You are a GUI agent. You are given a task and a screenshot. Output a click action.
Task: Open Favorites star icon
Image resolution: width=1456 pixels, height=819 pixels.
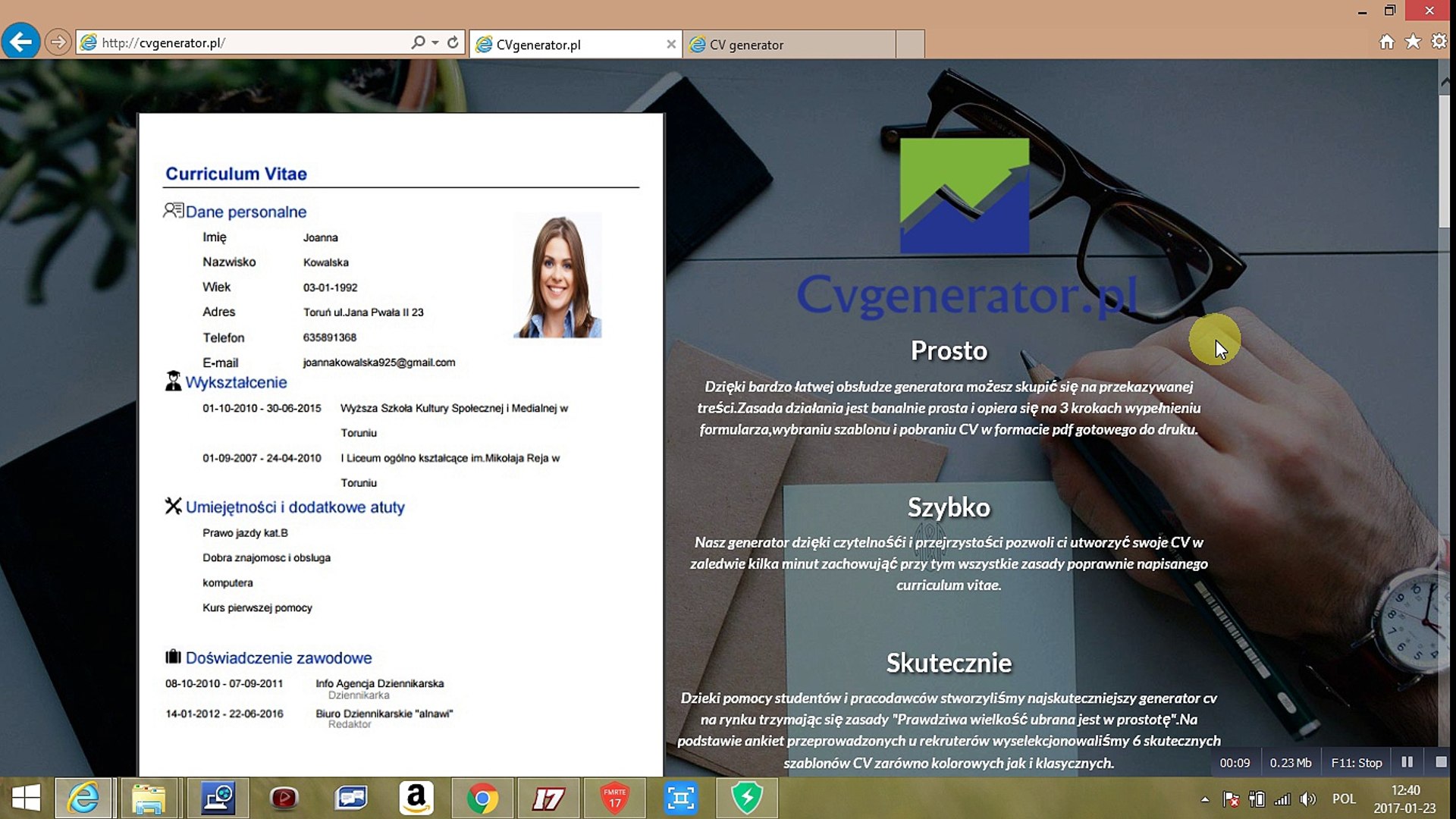coord(1413,42)
